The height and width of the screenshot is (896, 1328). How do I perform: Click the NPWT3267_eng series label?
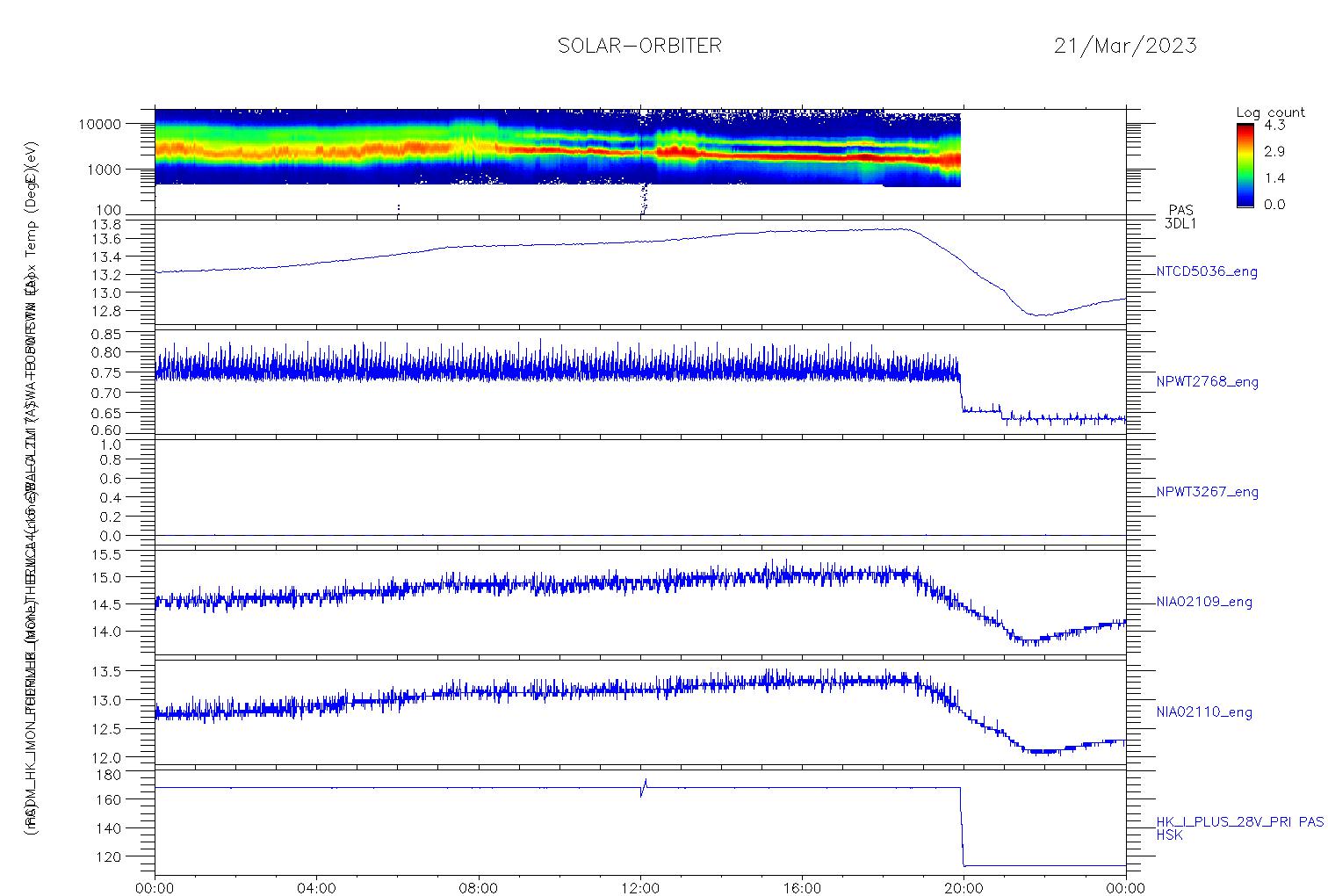pyautogui.click(x=1208, y=492)
